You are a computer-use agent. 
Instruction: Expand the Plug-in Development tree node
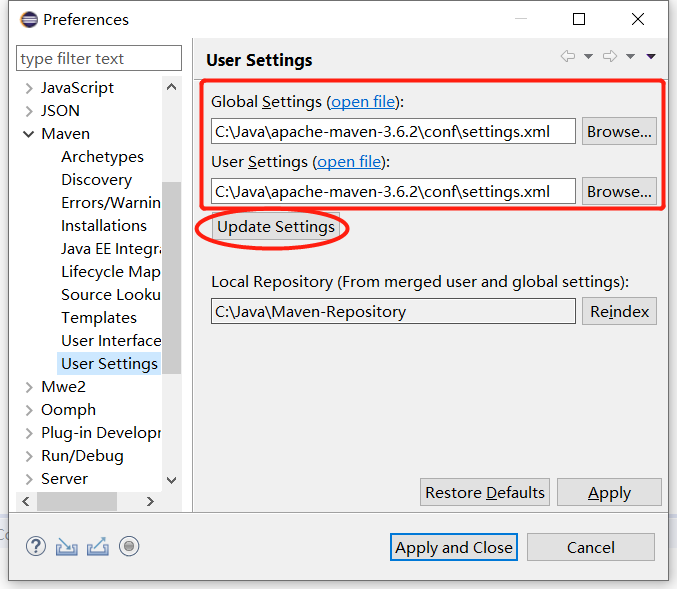pyautogui.click(x=29, y=433)
